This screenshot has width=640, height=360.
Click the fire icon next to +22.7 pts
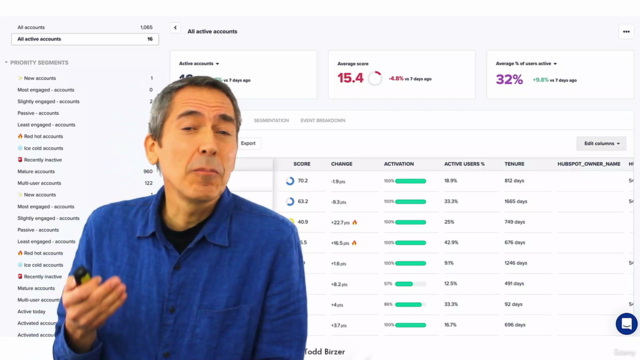tap(354, 222)
